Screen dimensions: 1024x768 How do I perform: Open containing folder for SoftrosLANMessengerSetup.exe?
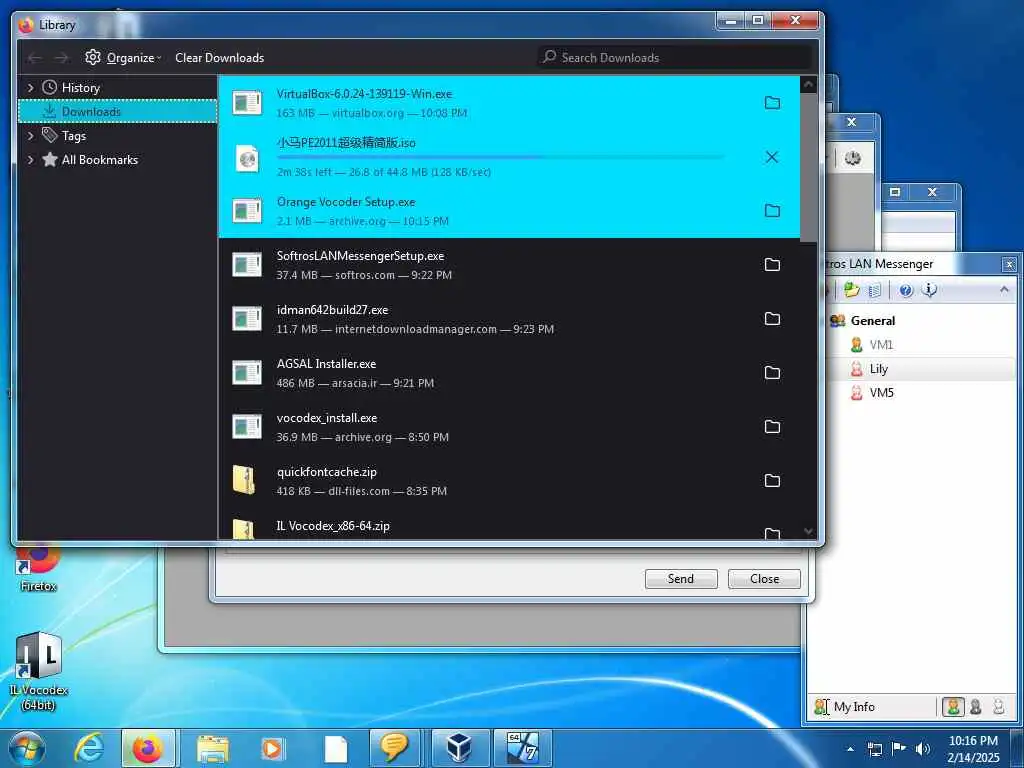coord(772,264)
